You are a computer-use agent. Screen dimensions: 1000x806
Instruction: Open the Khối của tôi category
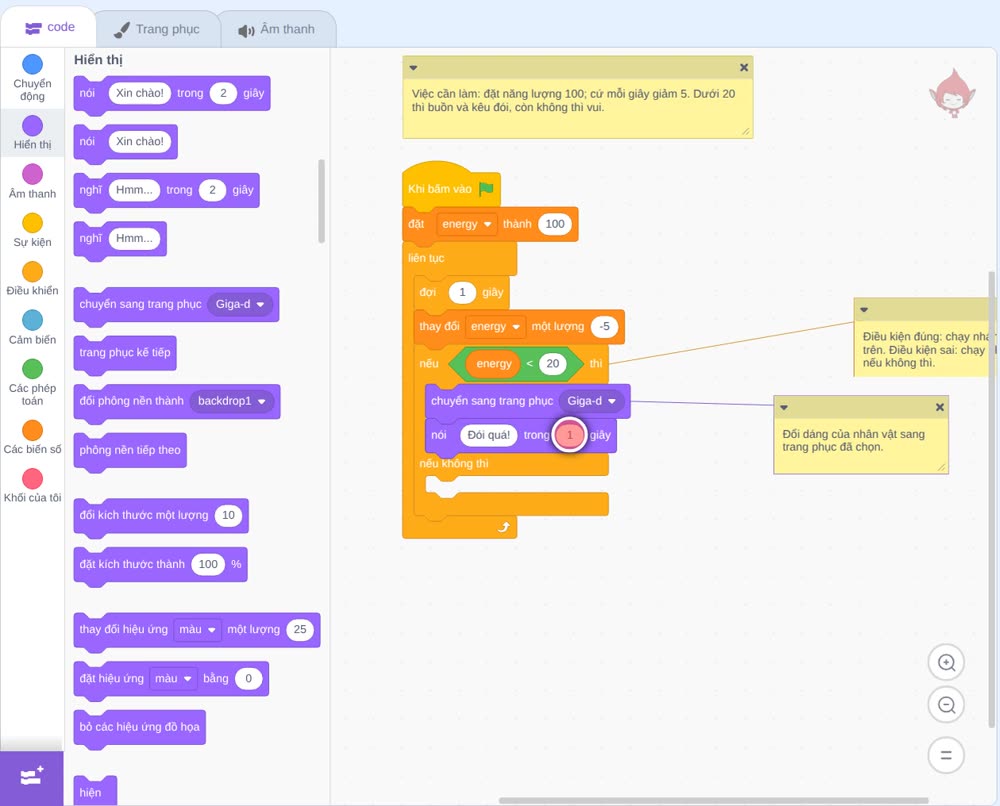(33, 485)
